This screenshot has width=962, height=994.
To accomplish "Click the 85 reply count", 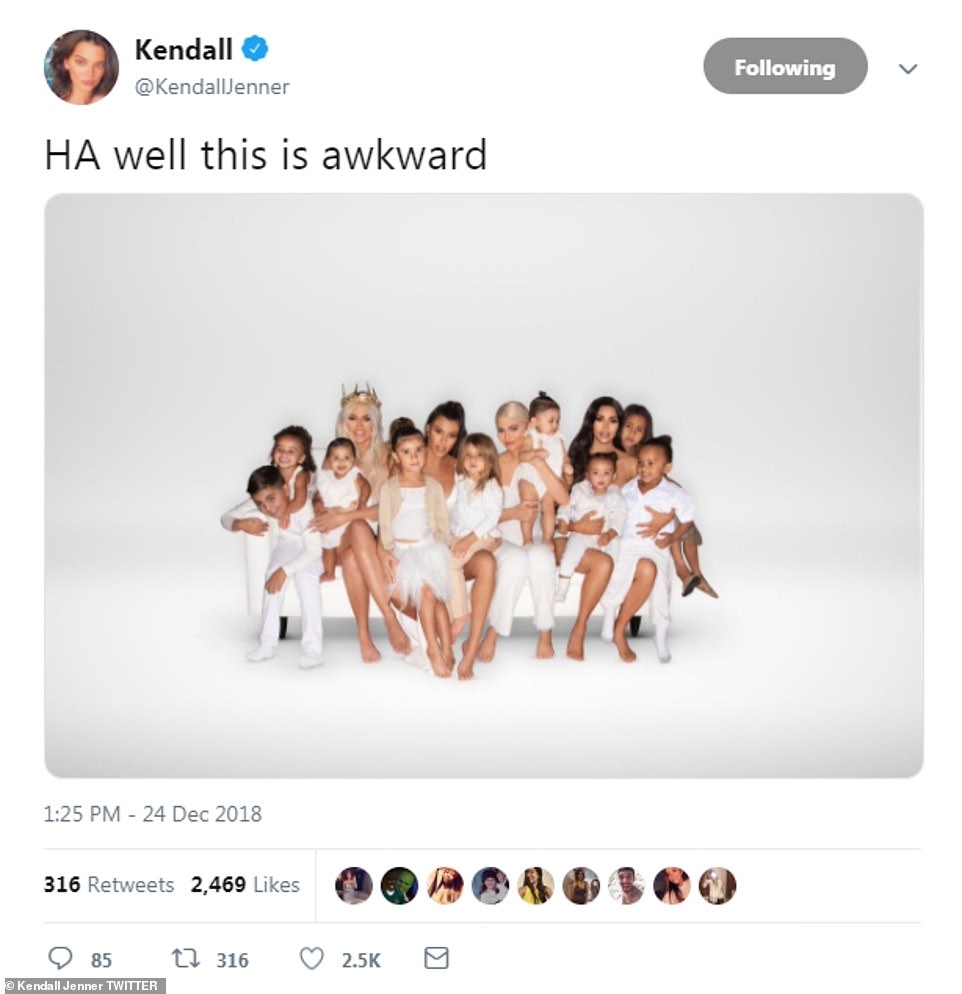I will click(x=101, y=960).
